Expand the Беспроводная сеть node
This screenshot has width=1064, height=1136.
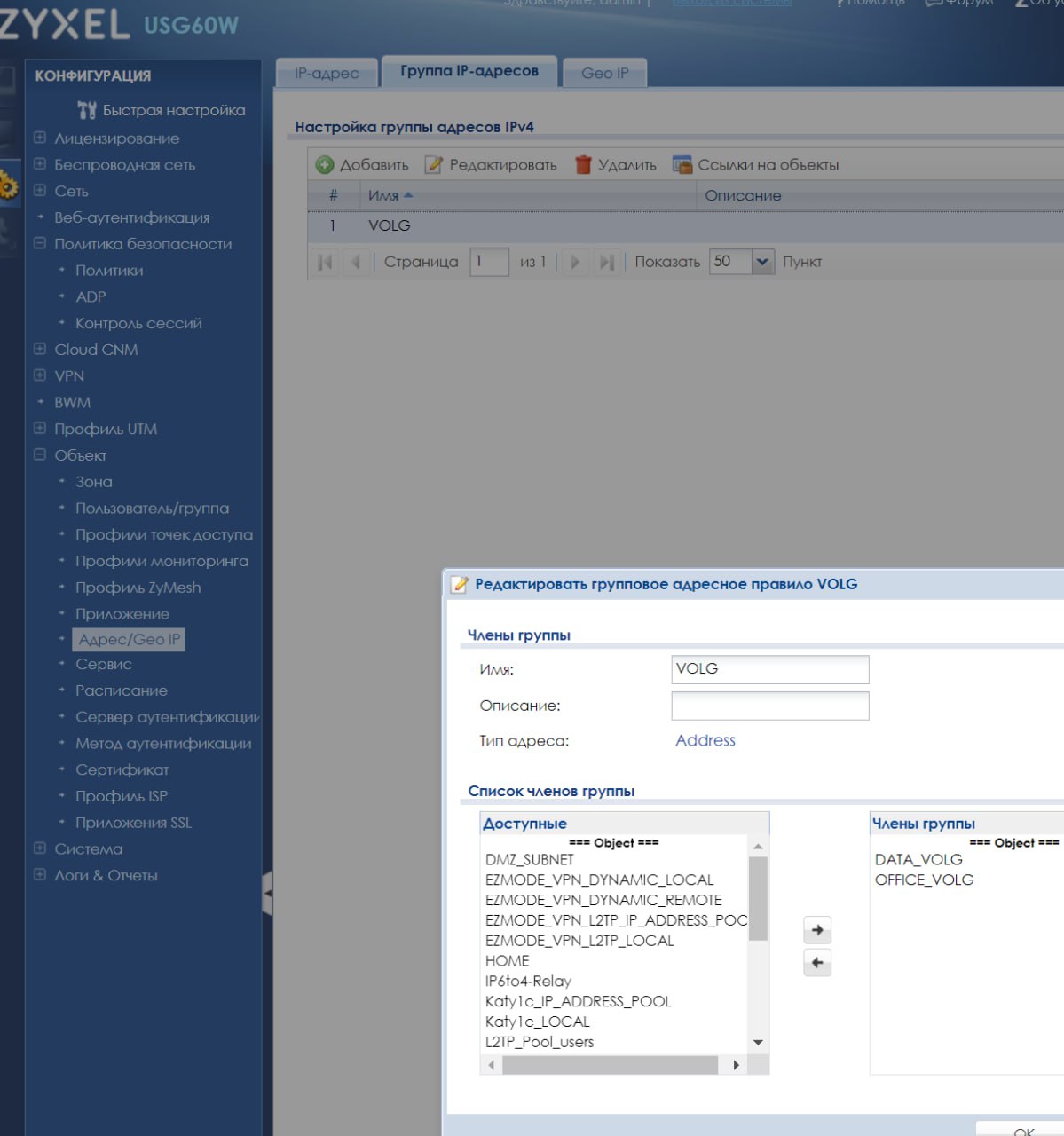39,164
